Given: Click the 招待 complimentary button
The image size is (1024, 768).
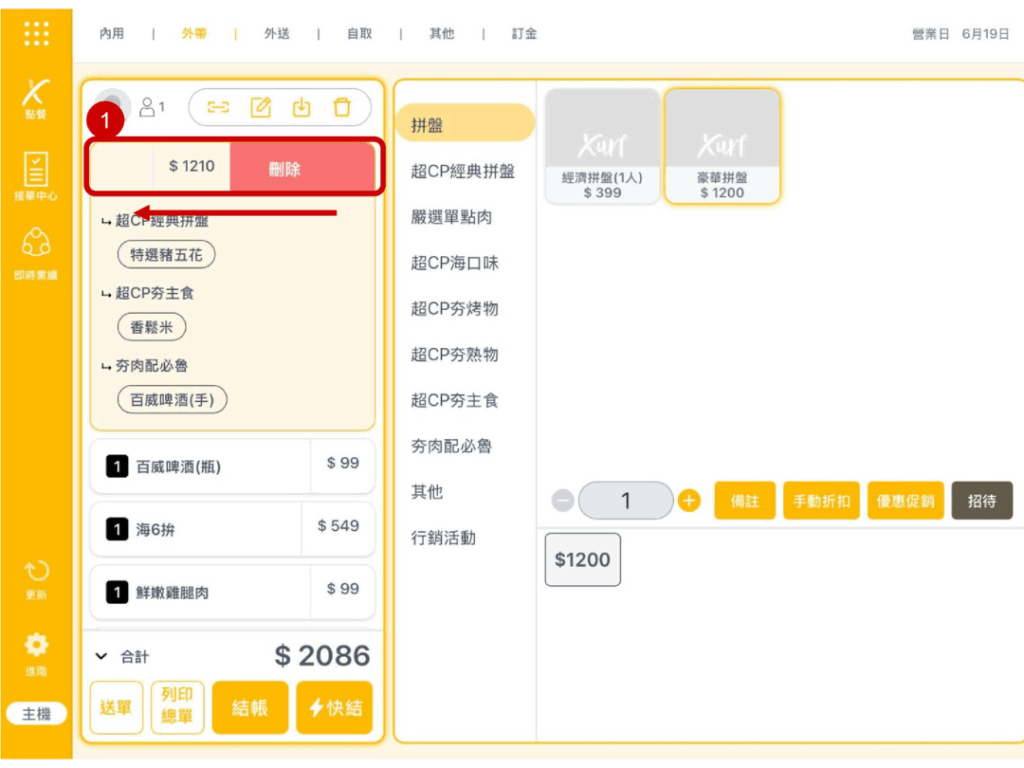Looking at the screenshot, I should pos(981,500).
